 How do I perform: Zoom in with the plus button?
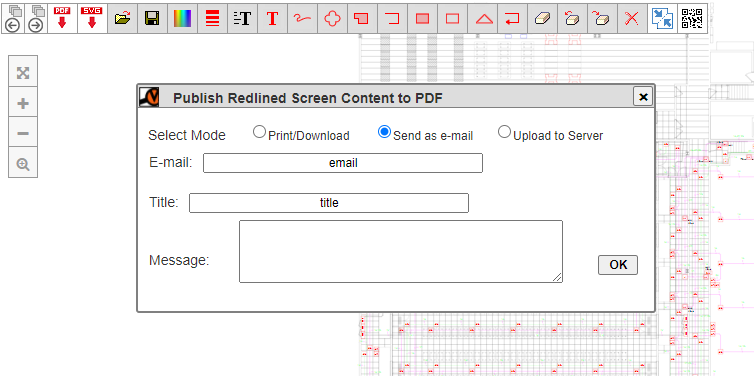[x=23, y=103]
